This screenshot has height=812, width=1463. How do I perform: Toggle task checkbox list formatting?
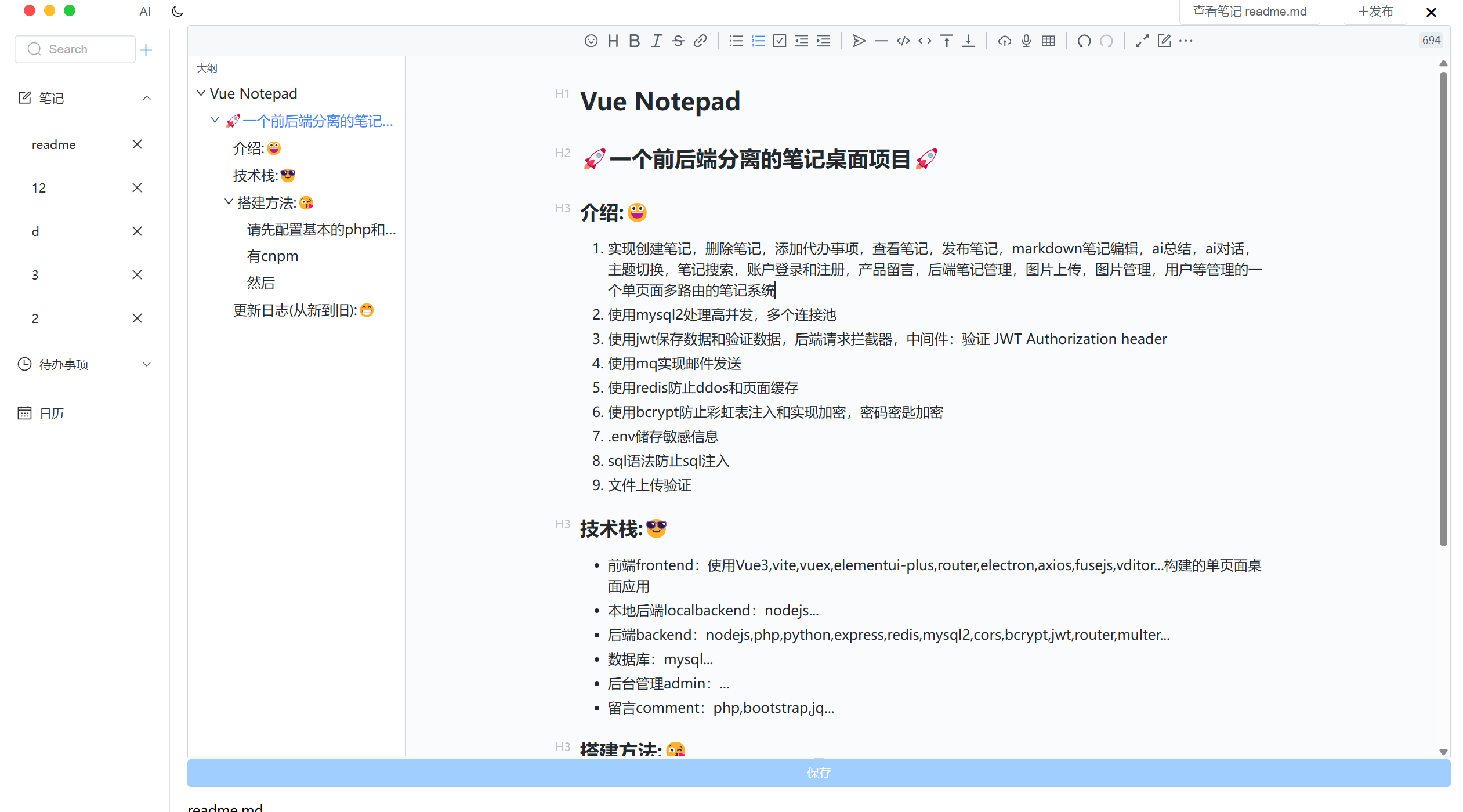(x=780, y=41)
